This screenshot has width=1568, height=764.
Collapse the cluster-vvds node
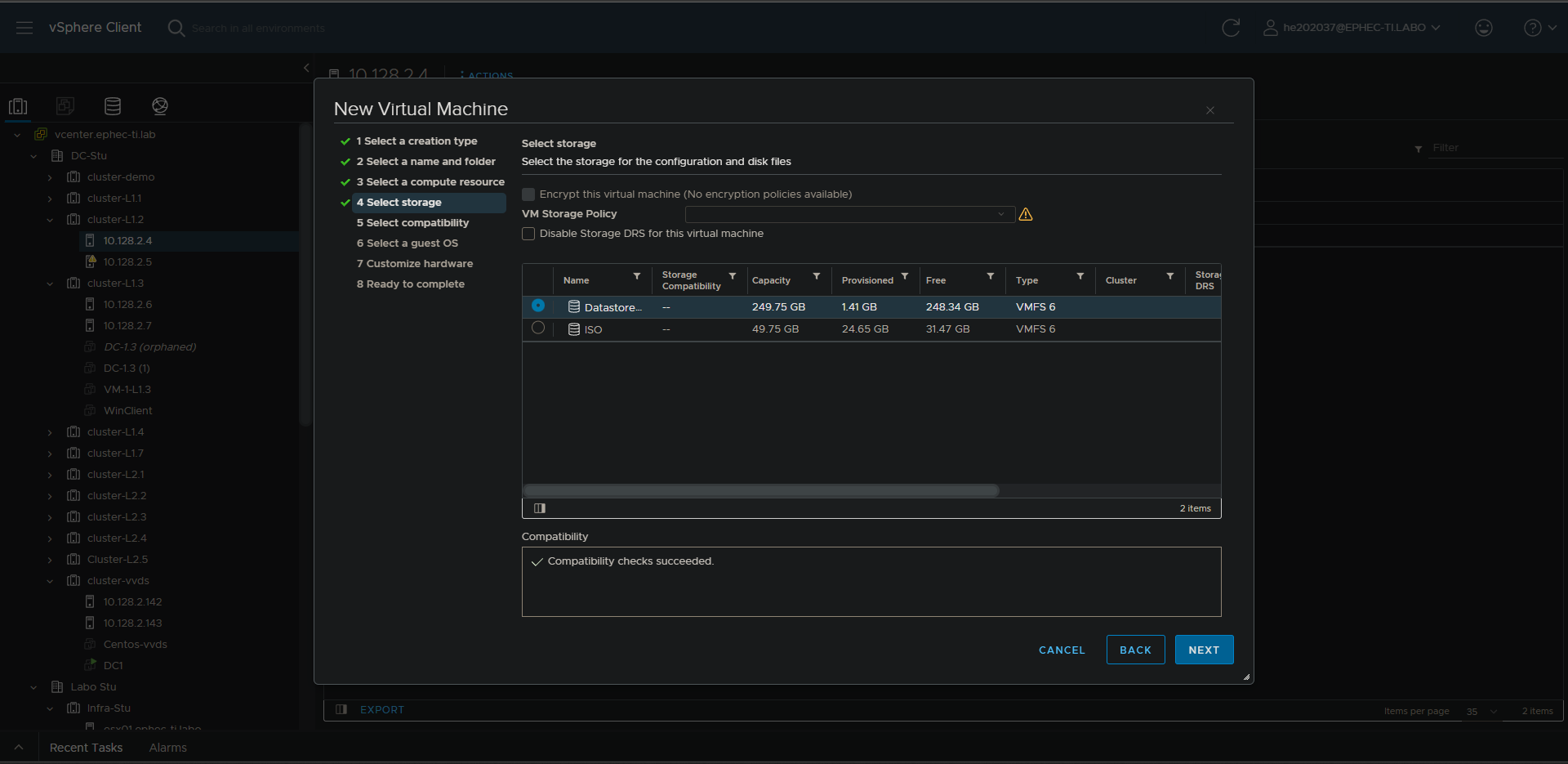[50, 581]
